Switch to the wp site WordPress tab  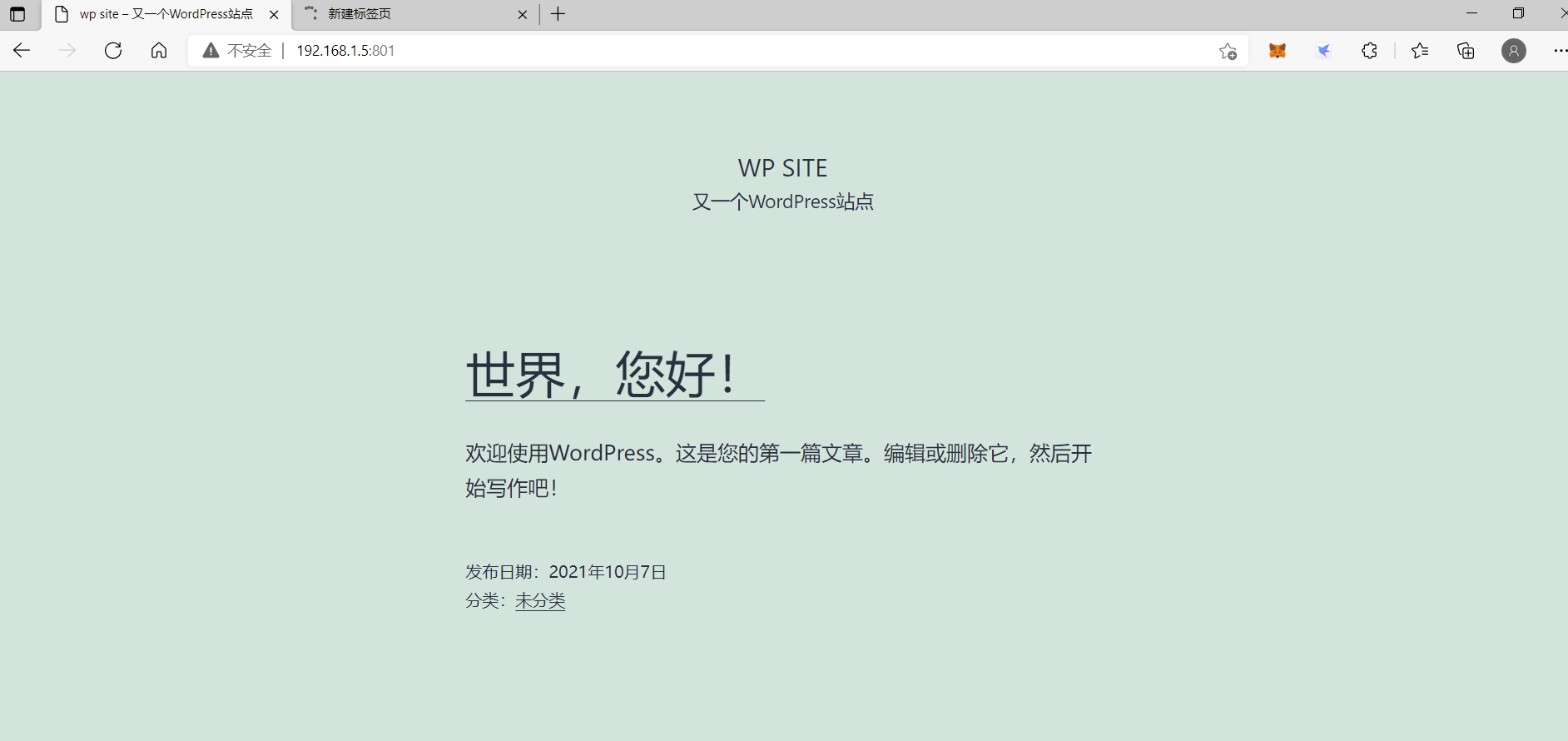click(x=166, y=14)
